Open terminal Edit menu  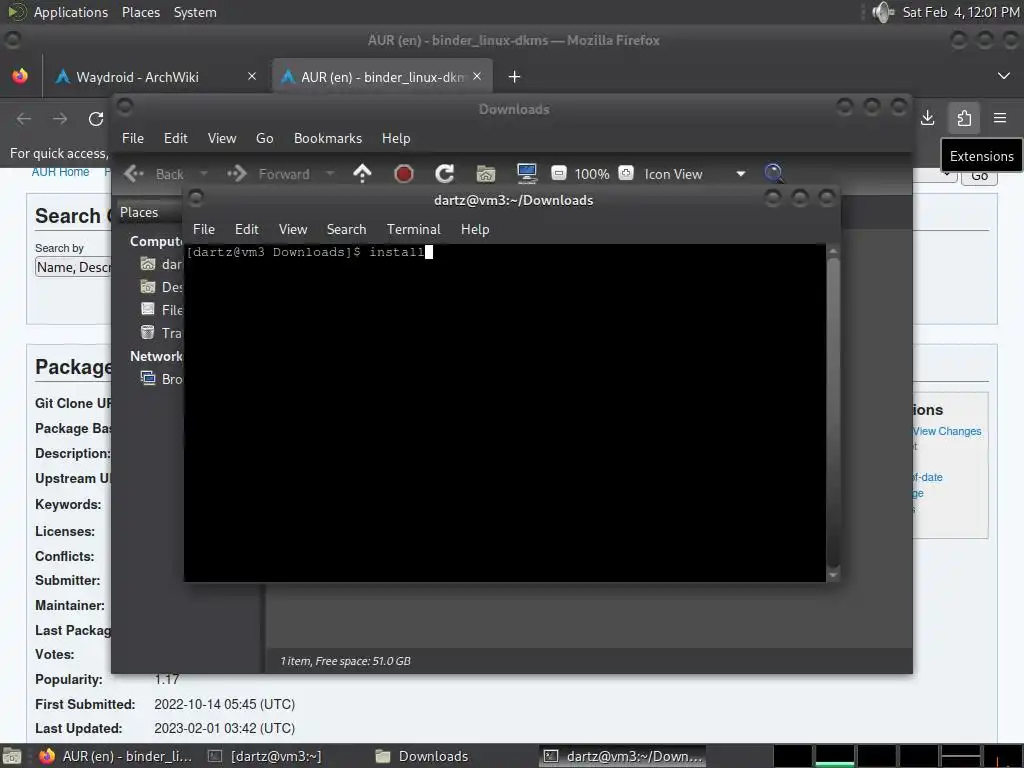[x=247, y=229]
